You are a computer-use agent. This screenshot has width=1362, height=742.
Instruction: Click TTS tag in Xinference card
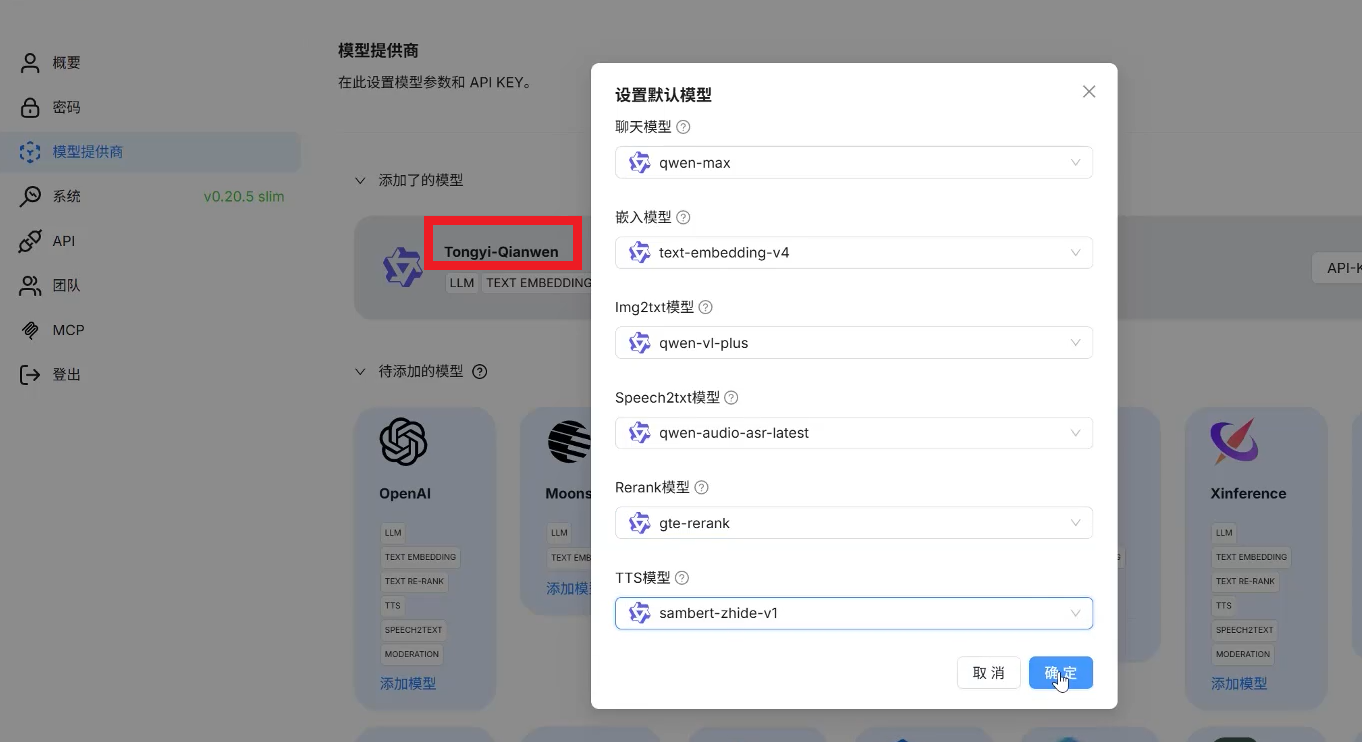click(x=1223, y=605)
